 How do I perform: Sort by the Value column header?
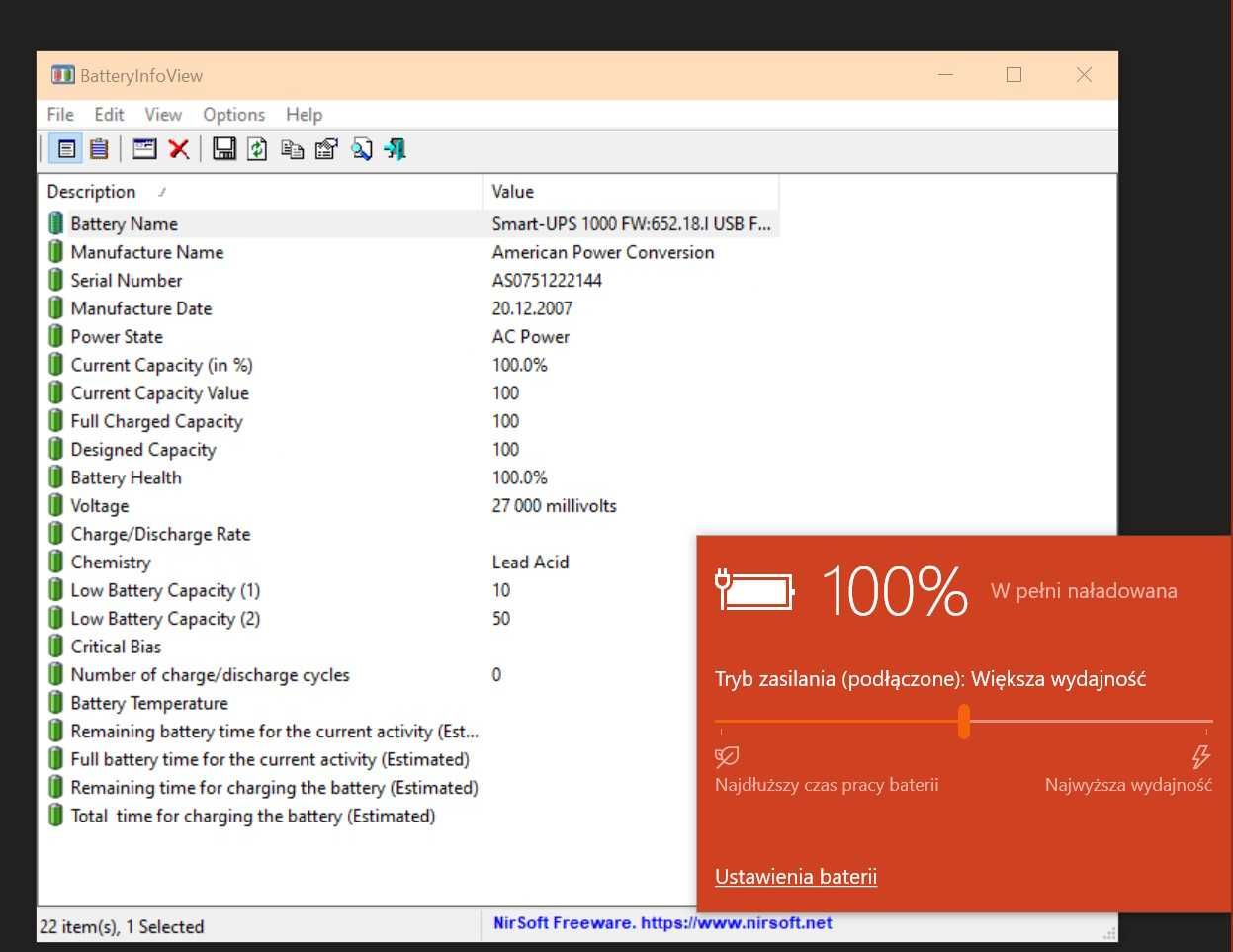(x=631, y=192)
